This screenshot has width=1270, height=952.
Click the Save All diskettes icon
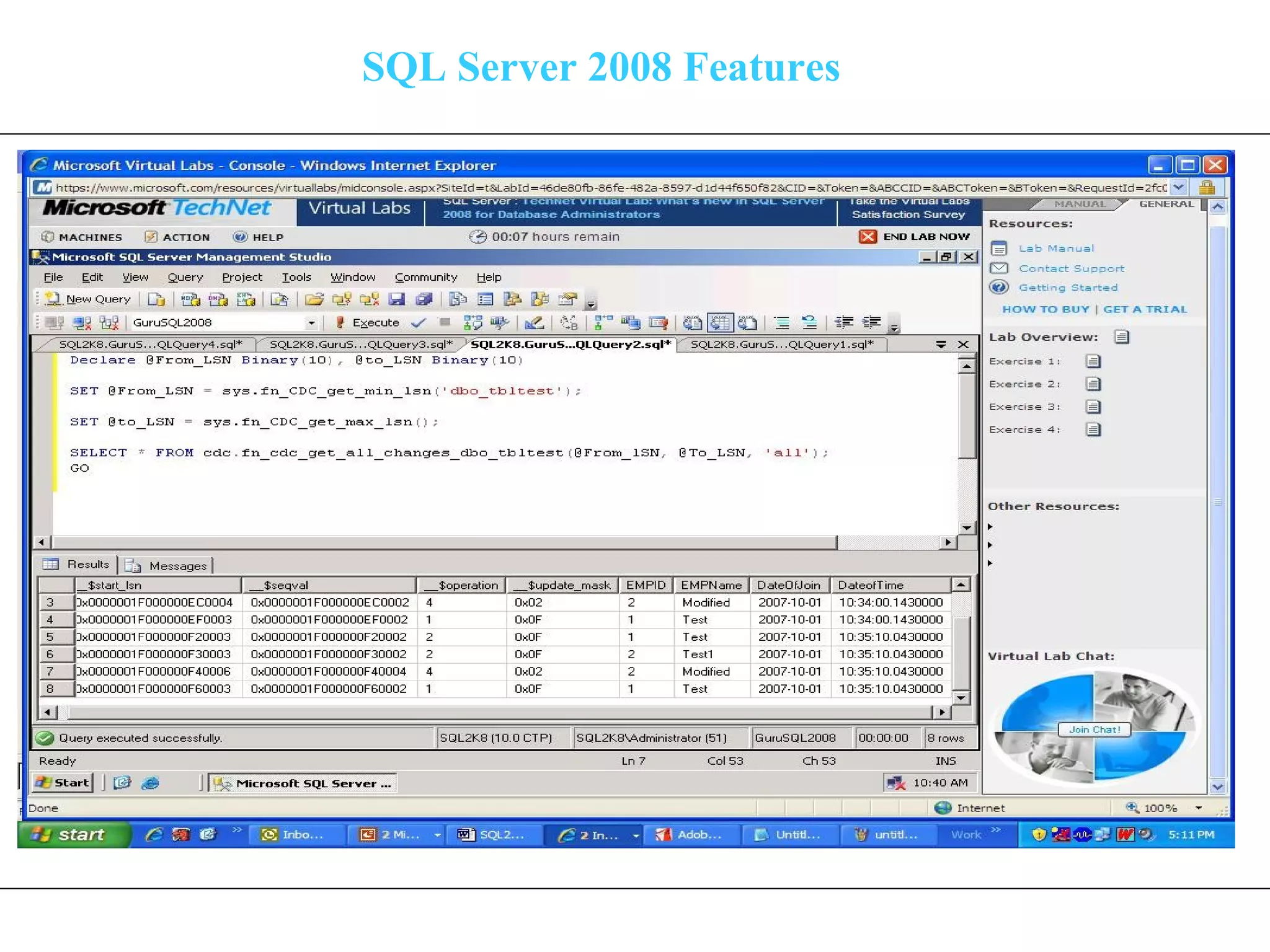424,299
